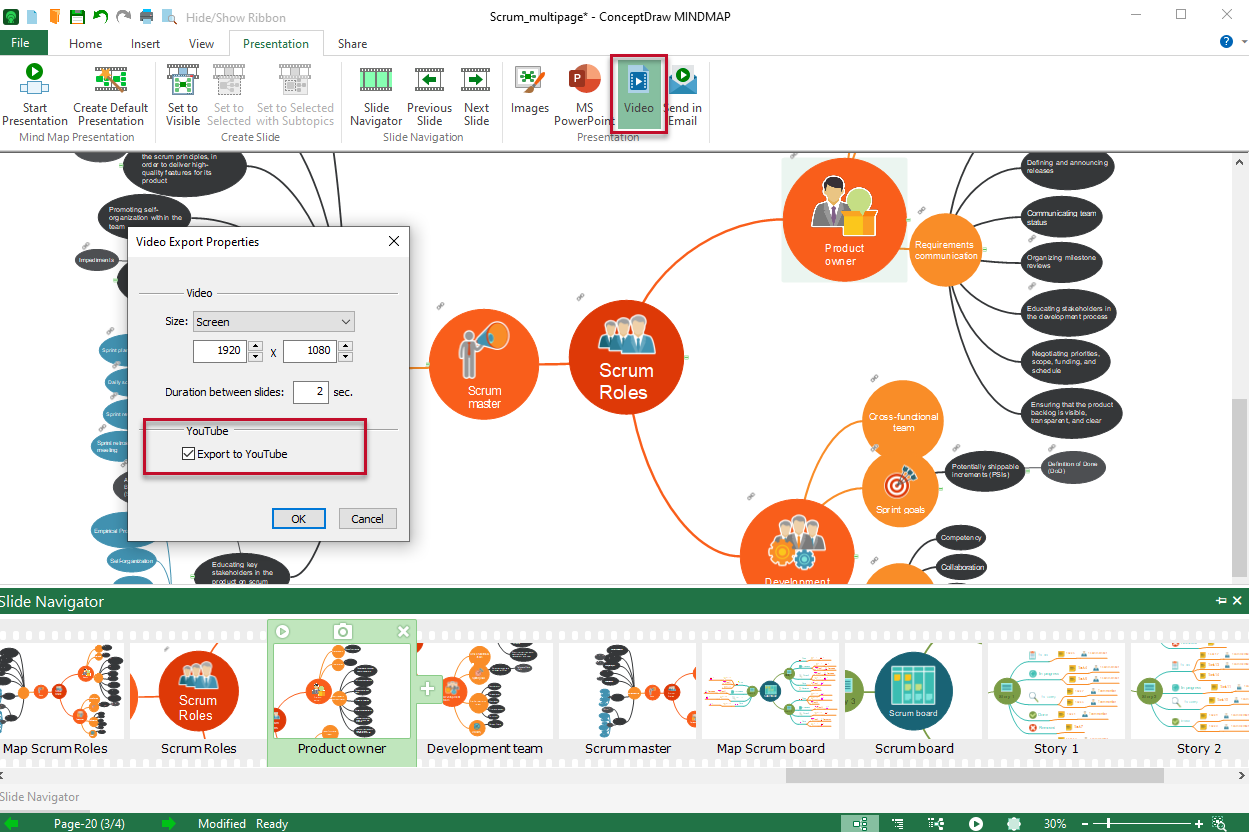Click the Slide Navigator horizontal scrollbar thumb
Viewport: 1249px width, 832px height.
[975, 775]
